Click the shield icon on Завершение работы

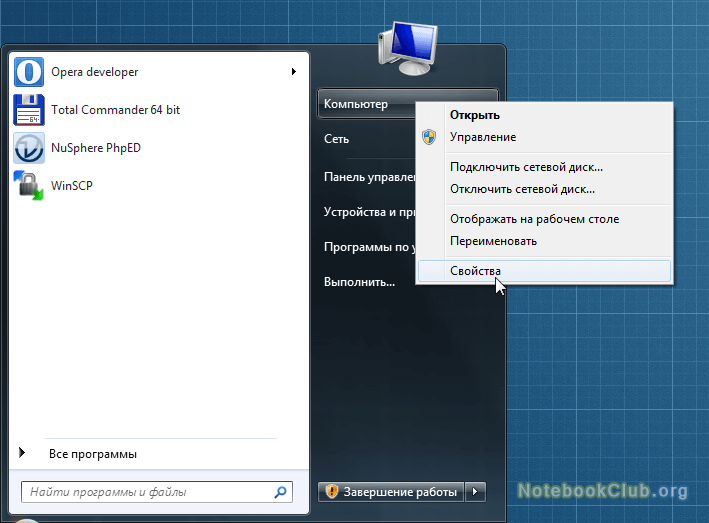click(x=332, y=491)
